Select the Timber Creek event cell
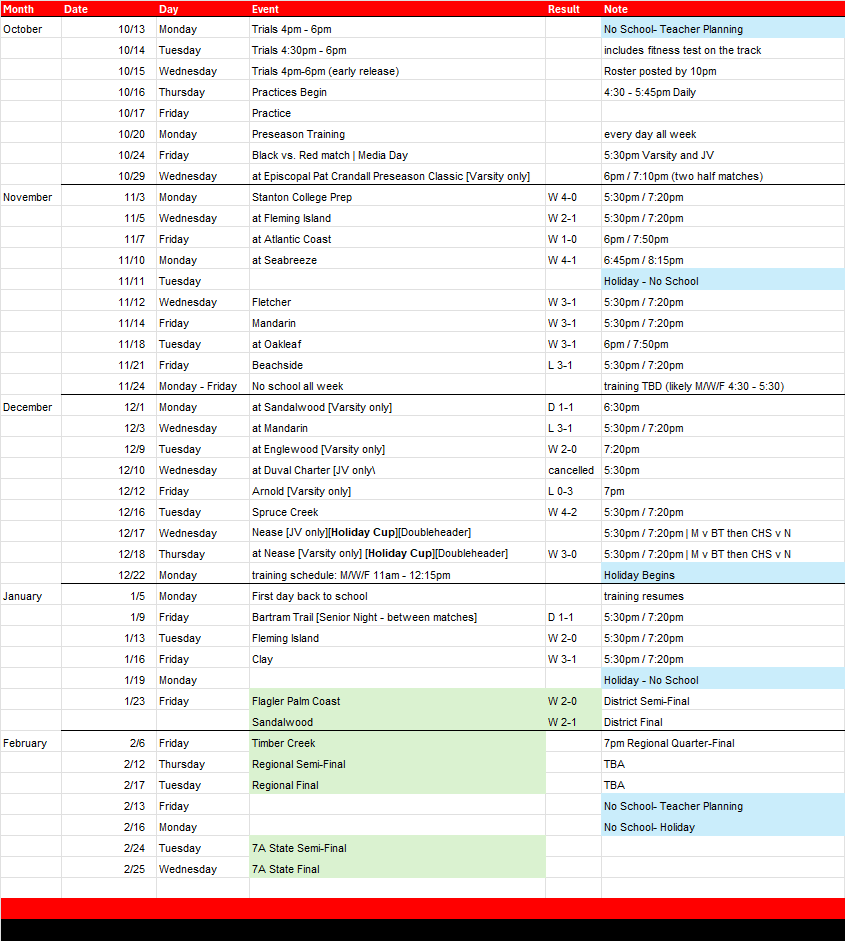Screen dimensions: 845x941 [x=283, y=744]
